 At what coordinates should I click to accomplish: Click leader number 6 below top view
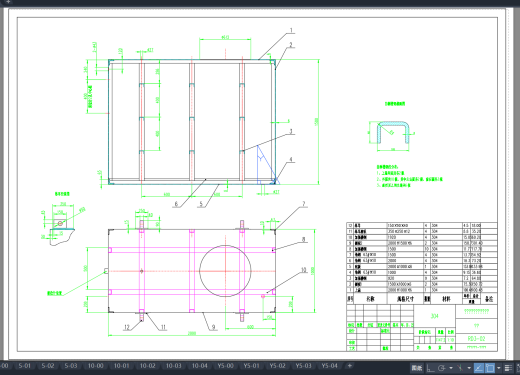176,204
